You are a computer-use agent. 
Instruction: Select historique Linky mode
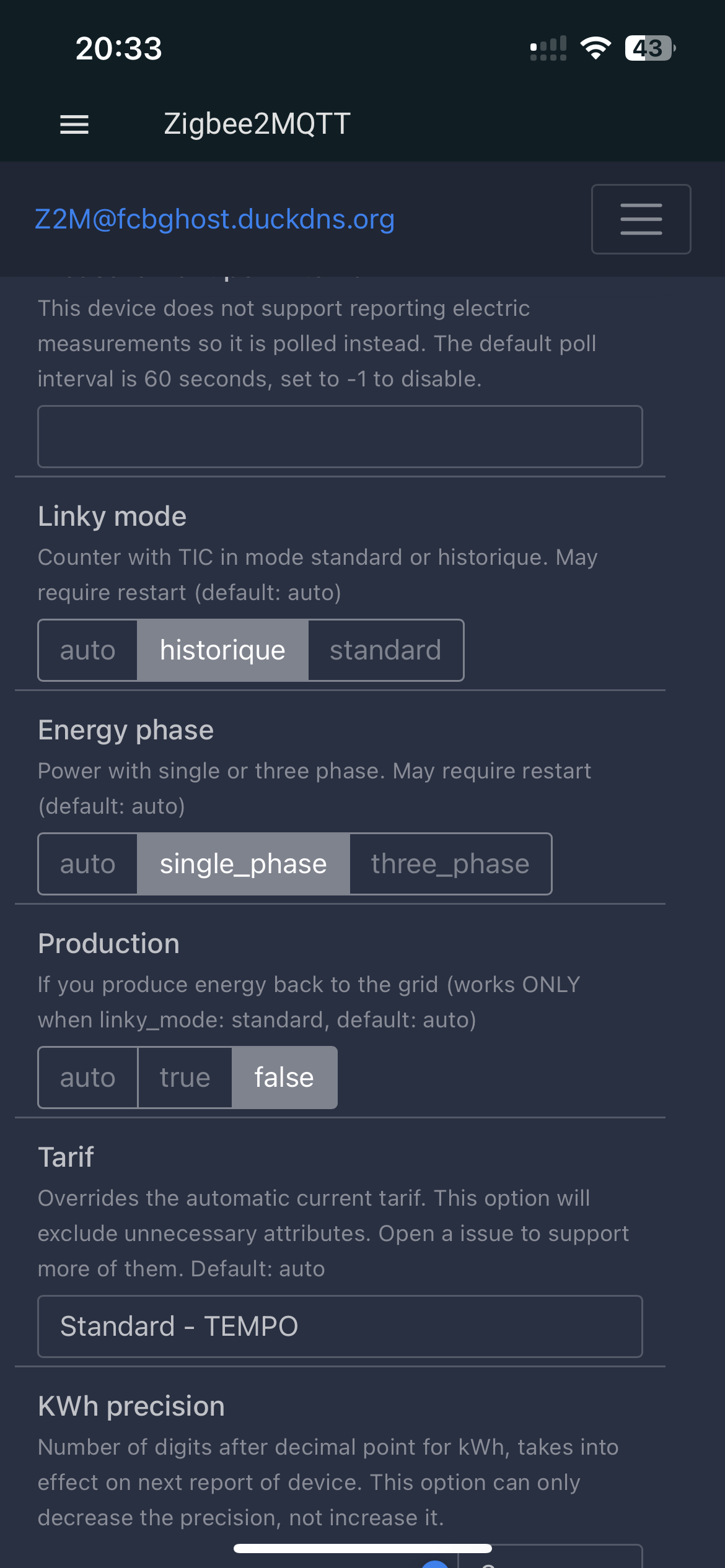tap(222, 650)
